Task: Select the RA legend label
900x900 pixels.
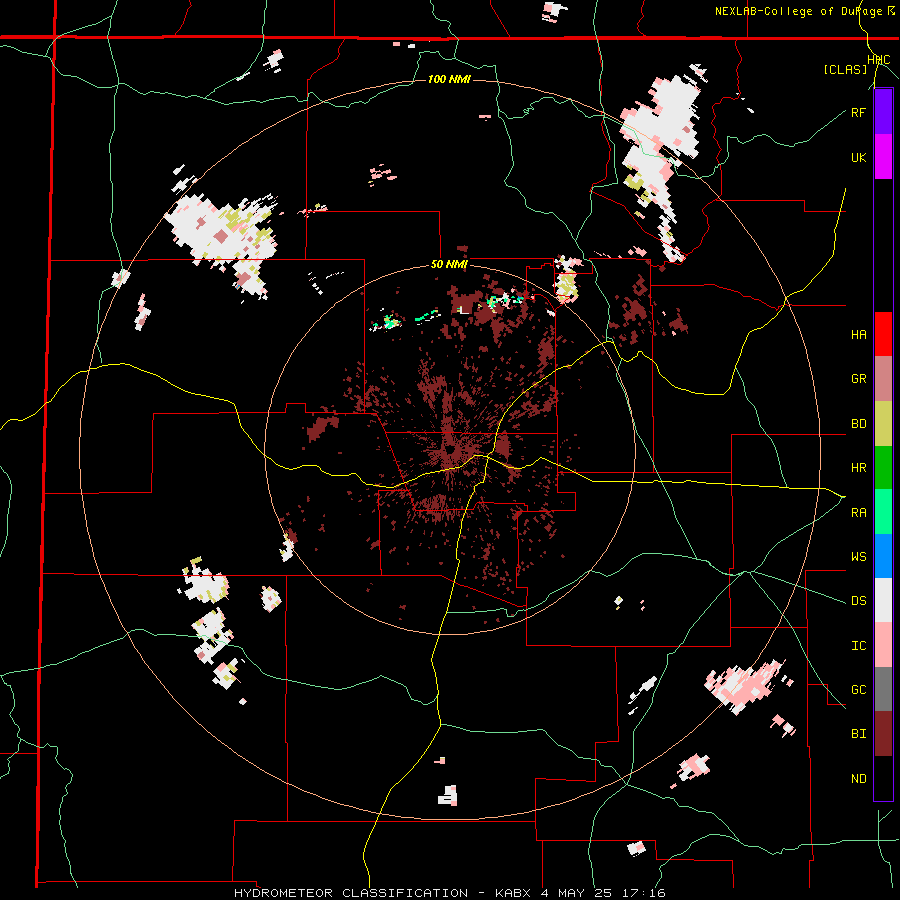Action: click(858, 513)
